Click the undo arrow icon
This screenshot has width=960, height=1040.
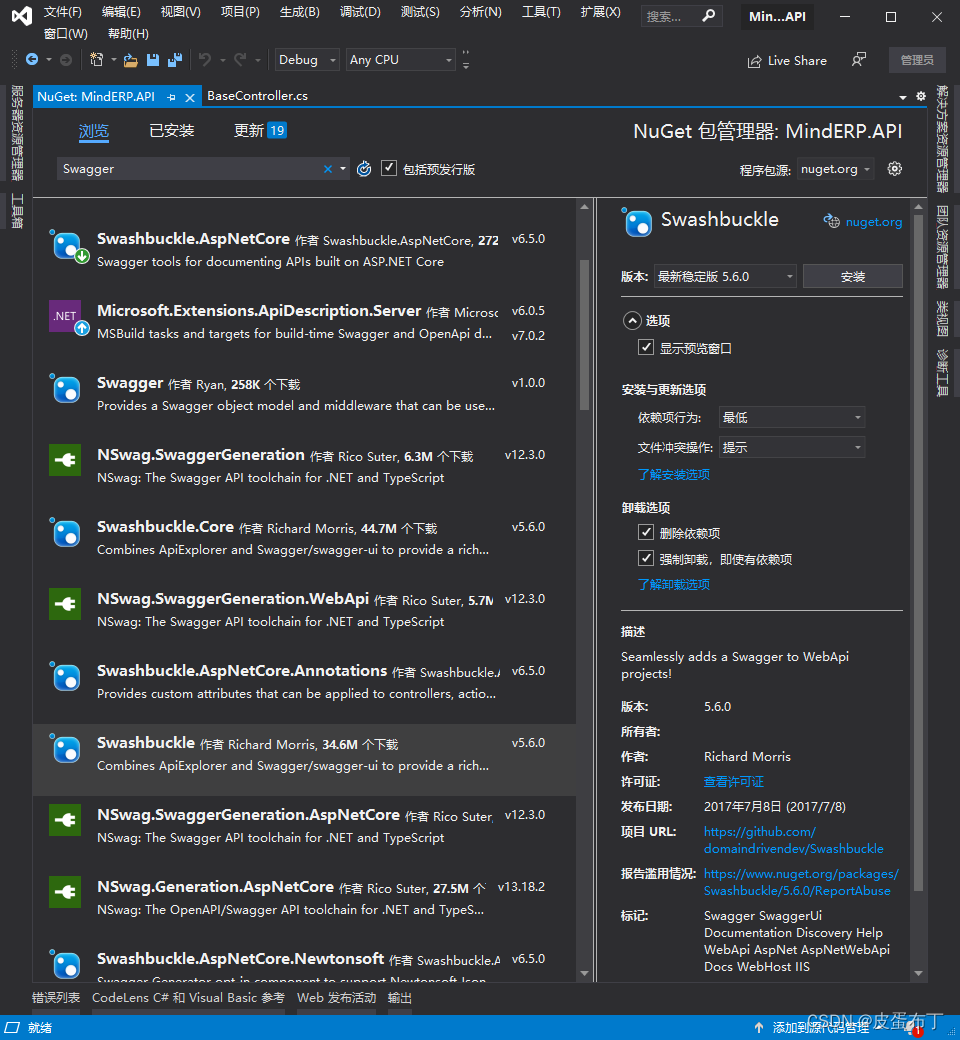coord(205,60)
